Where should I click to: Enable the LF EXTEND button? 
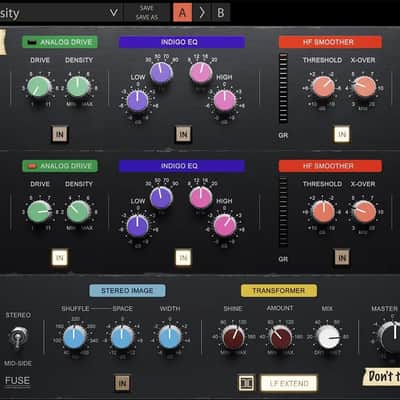tap(289, 383)
